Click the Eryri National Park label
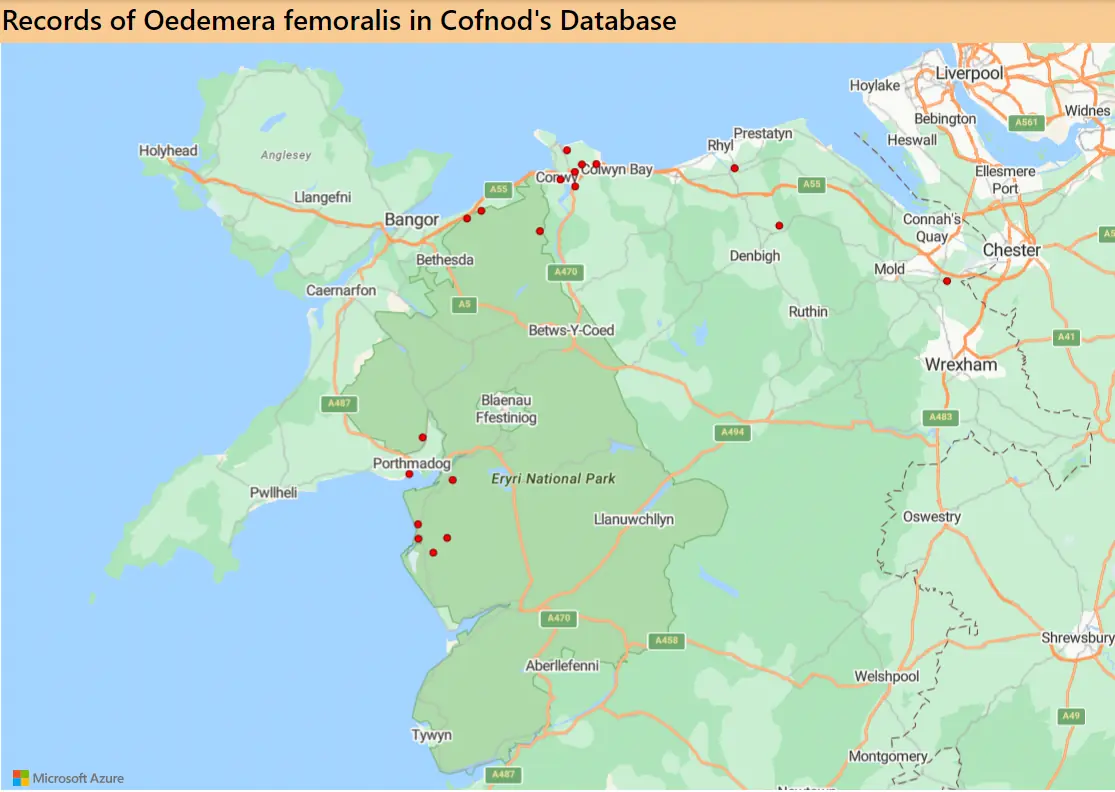Screen dimensions: 1115x792 (553, 479)
